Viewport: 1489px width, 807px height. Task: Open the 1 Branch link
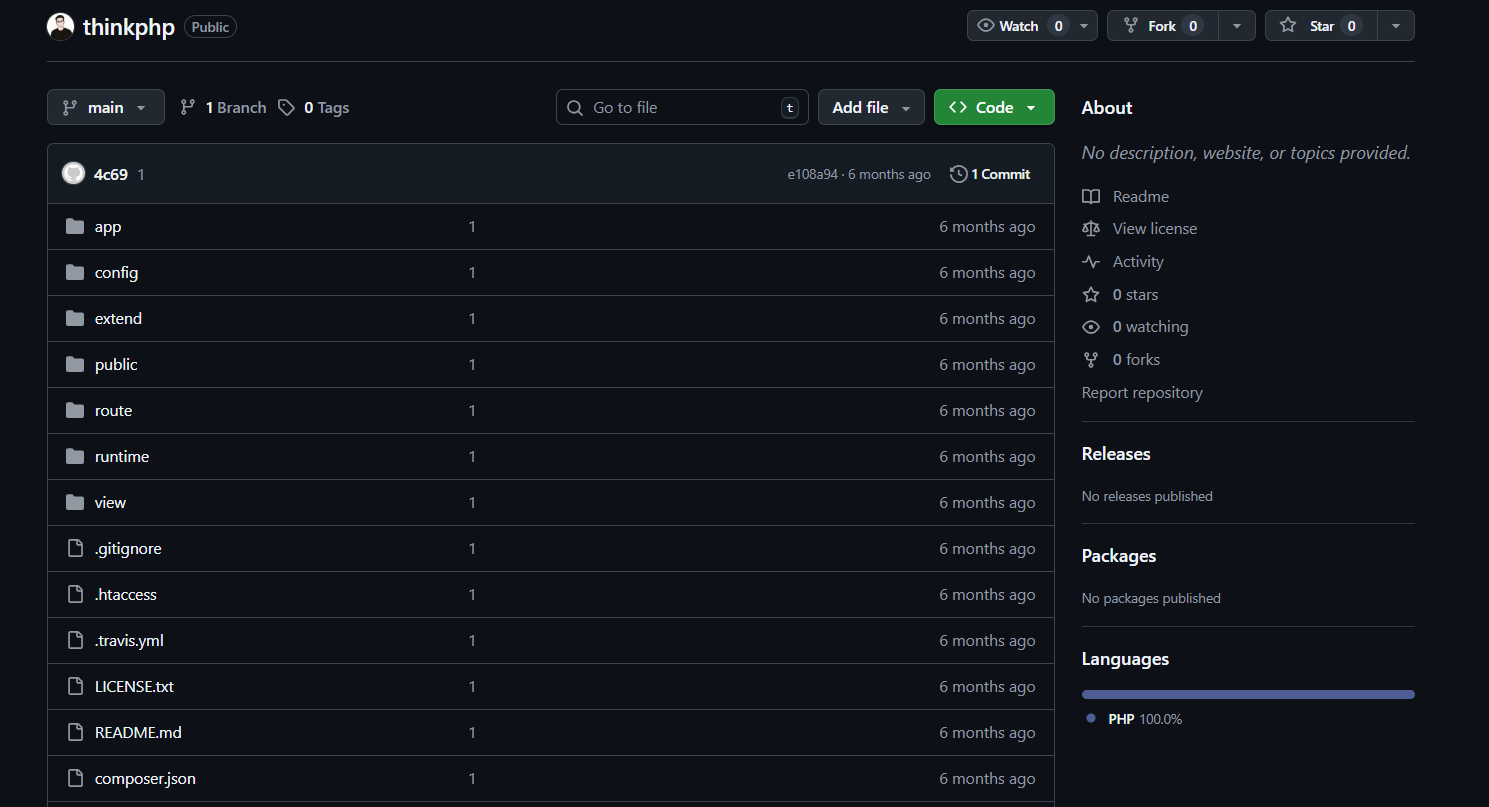224,108
